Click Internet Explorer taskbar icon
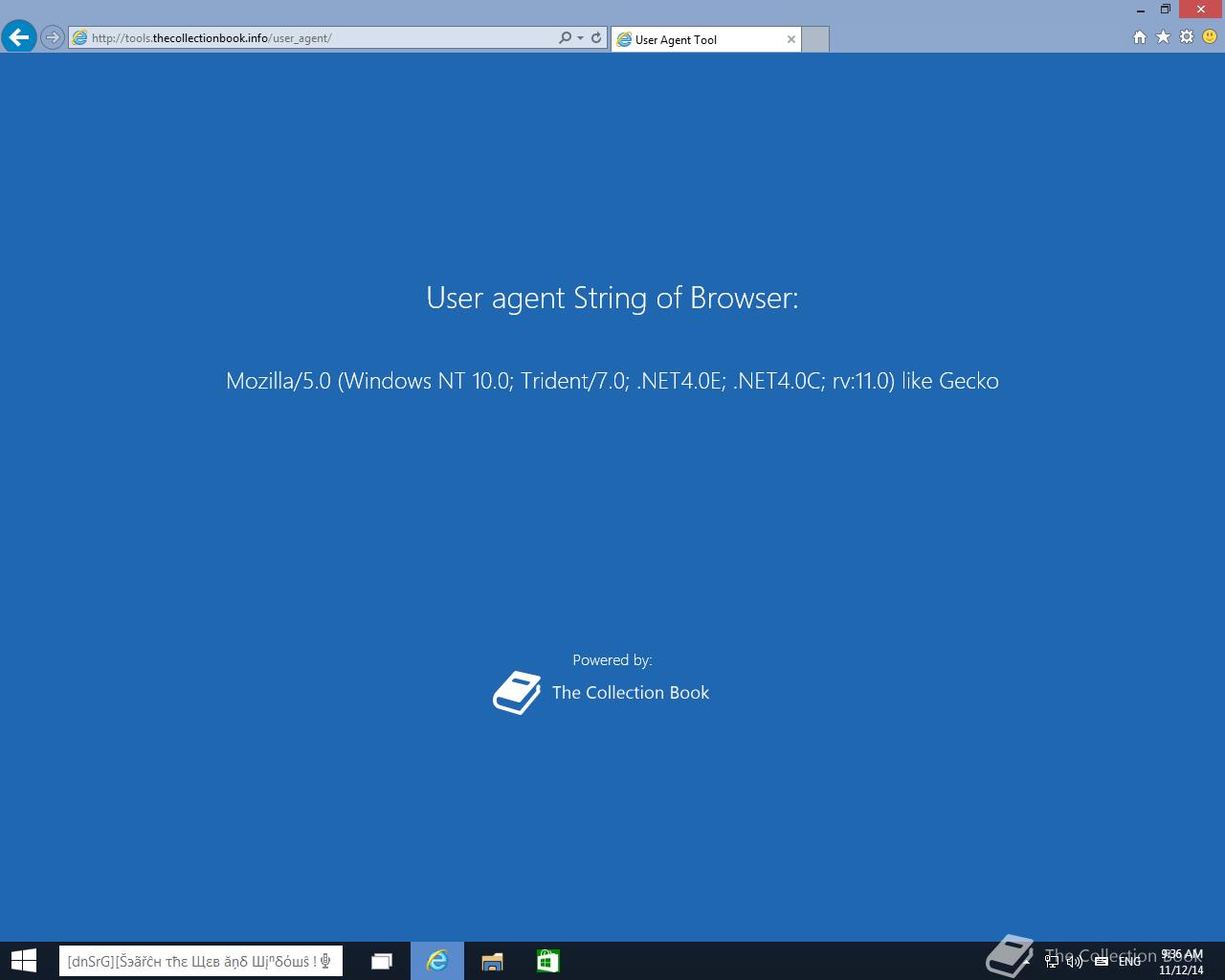Image resolution: width=1225 pixels, height=980 pixels. [x=437, y=961]
